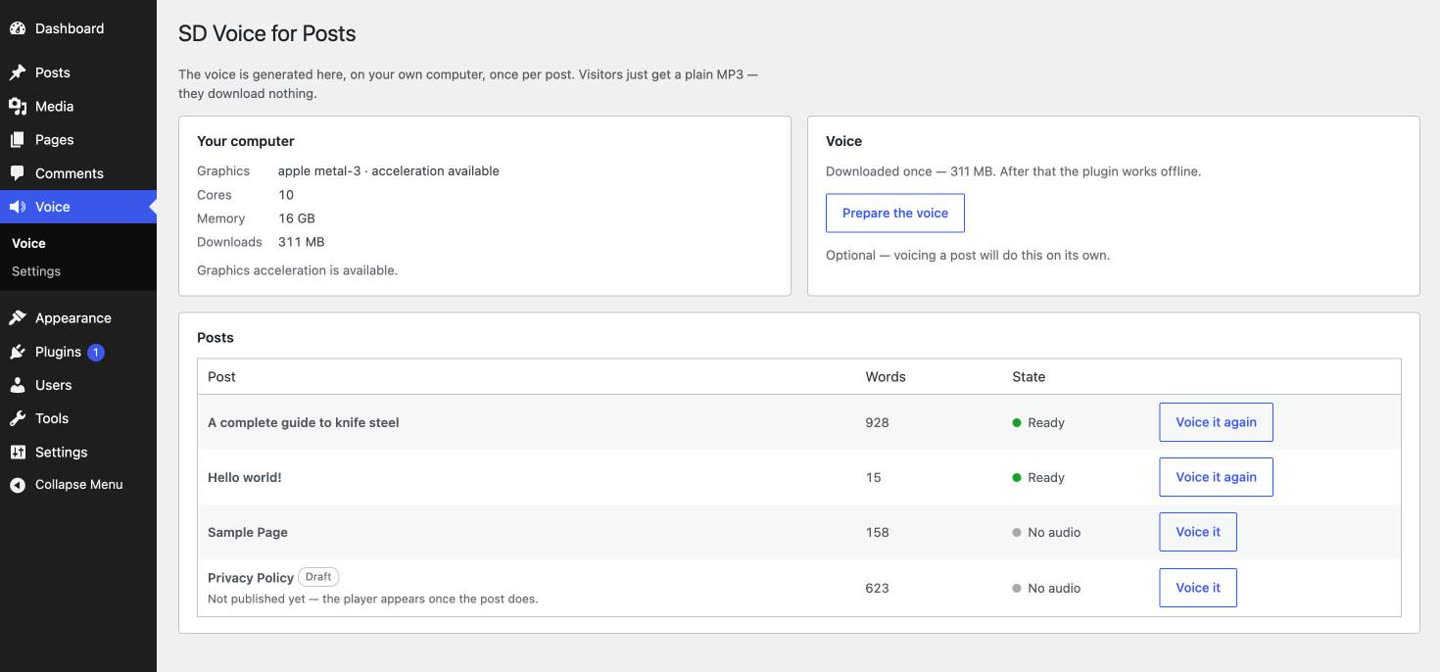The width and height of the screenshot is (1440, 672).
Task: Open the Dashboard menu item
Action: [x=78, y=28]
